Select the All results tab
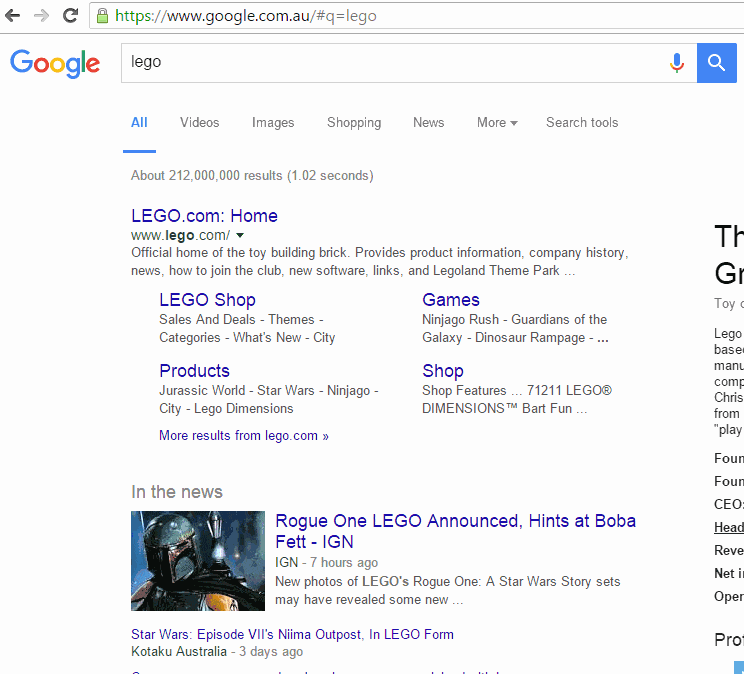 (x=139, y=122)
